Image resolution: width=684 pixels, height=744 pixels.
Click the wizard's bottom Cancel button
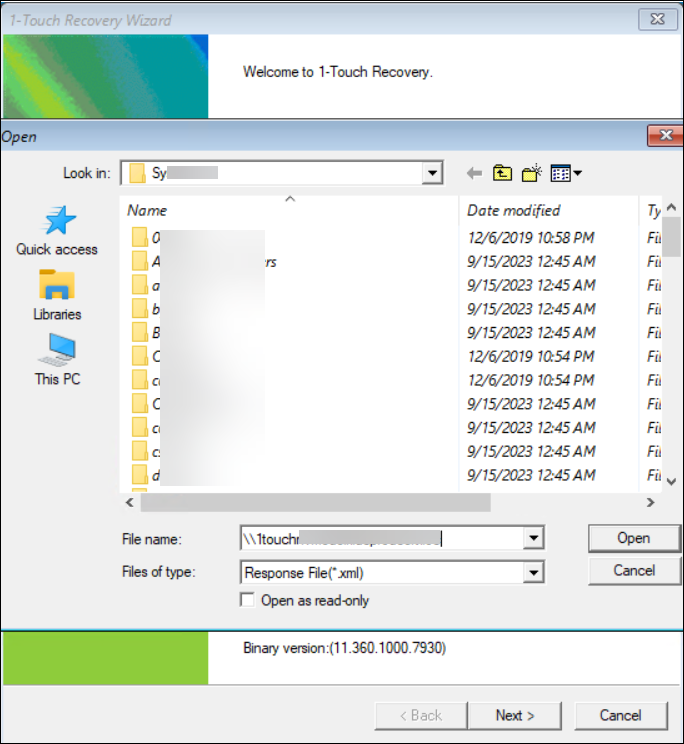point(620,715)
